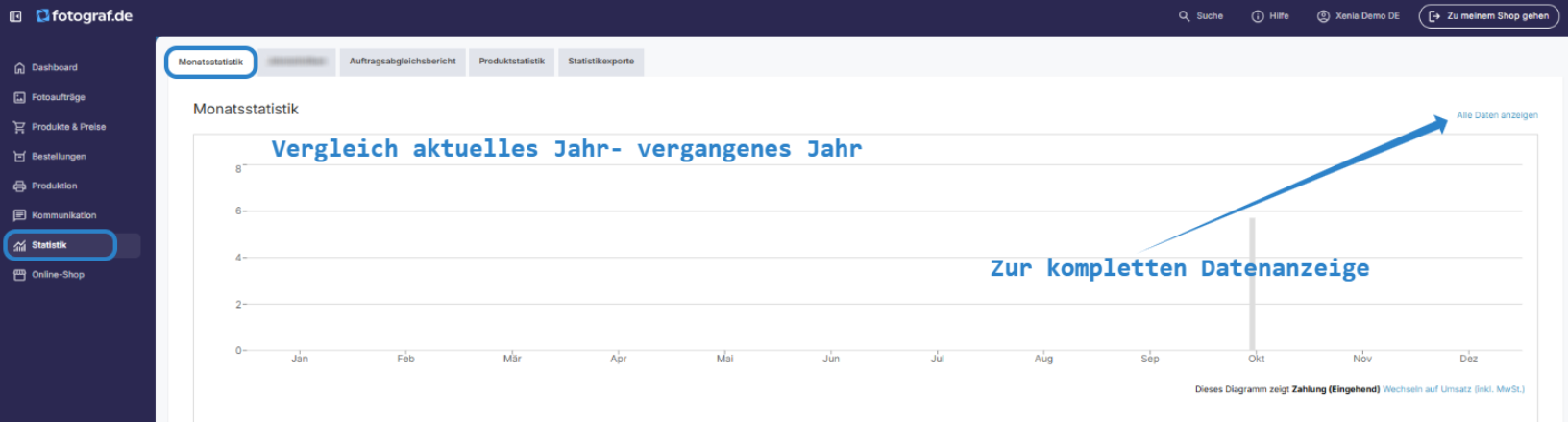The height and width of the screenshot is (422, 1568).
Task: Select the blurred second statistics tab
Action: click(298, 62)
